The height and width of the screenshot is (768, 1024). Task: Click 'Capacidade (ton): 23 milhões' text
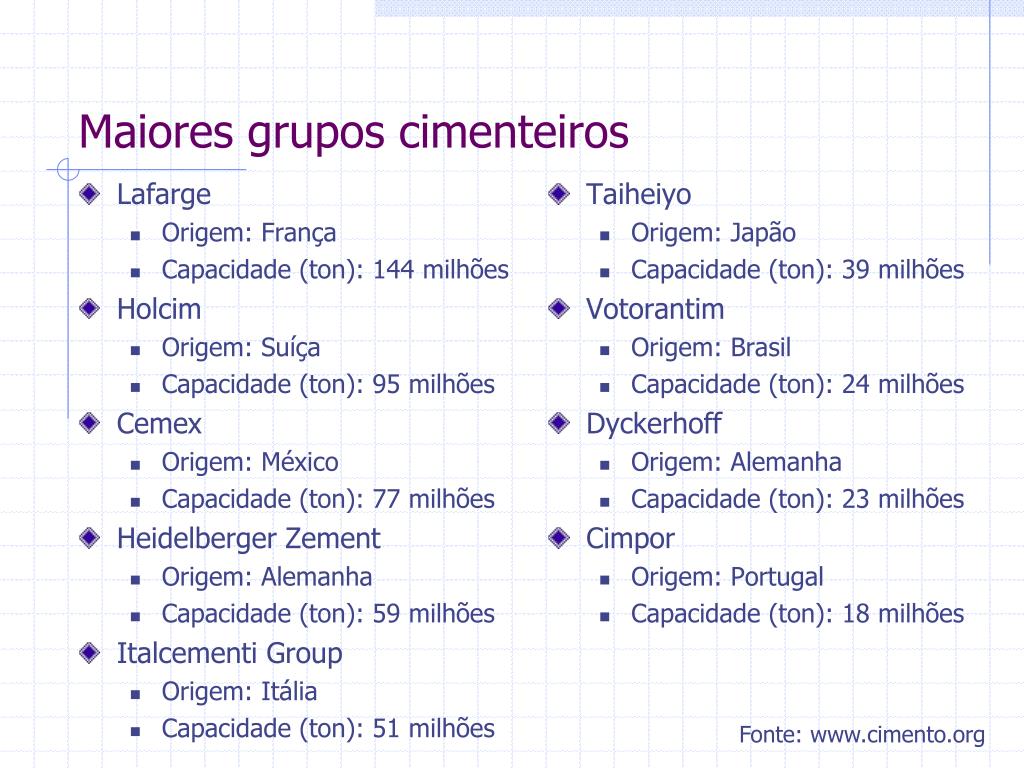(x=797, y=500)
